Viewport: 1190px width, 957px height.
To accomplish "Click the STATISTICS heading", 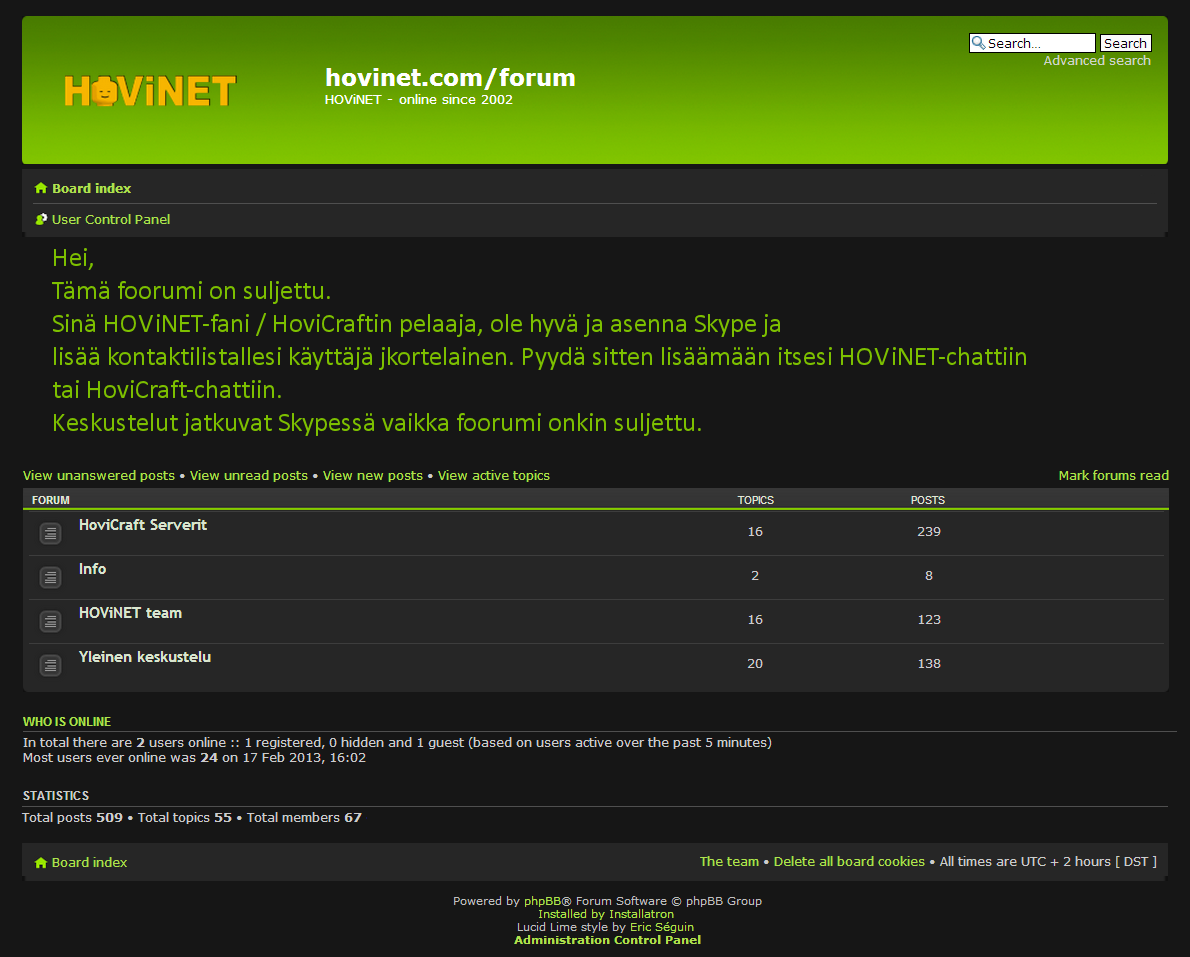I will (55, 795).
